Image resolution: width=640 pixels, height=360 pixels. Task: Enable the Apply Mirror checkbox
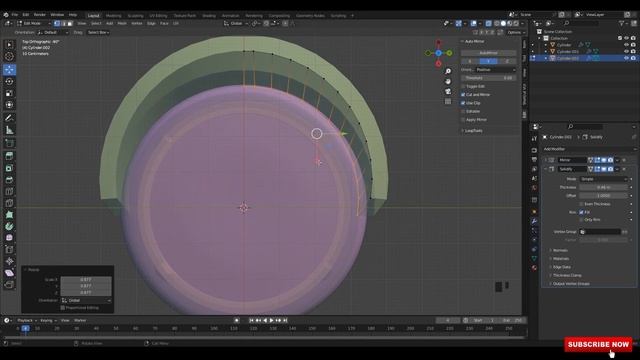coord(463,120)
